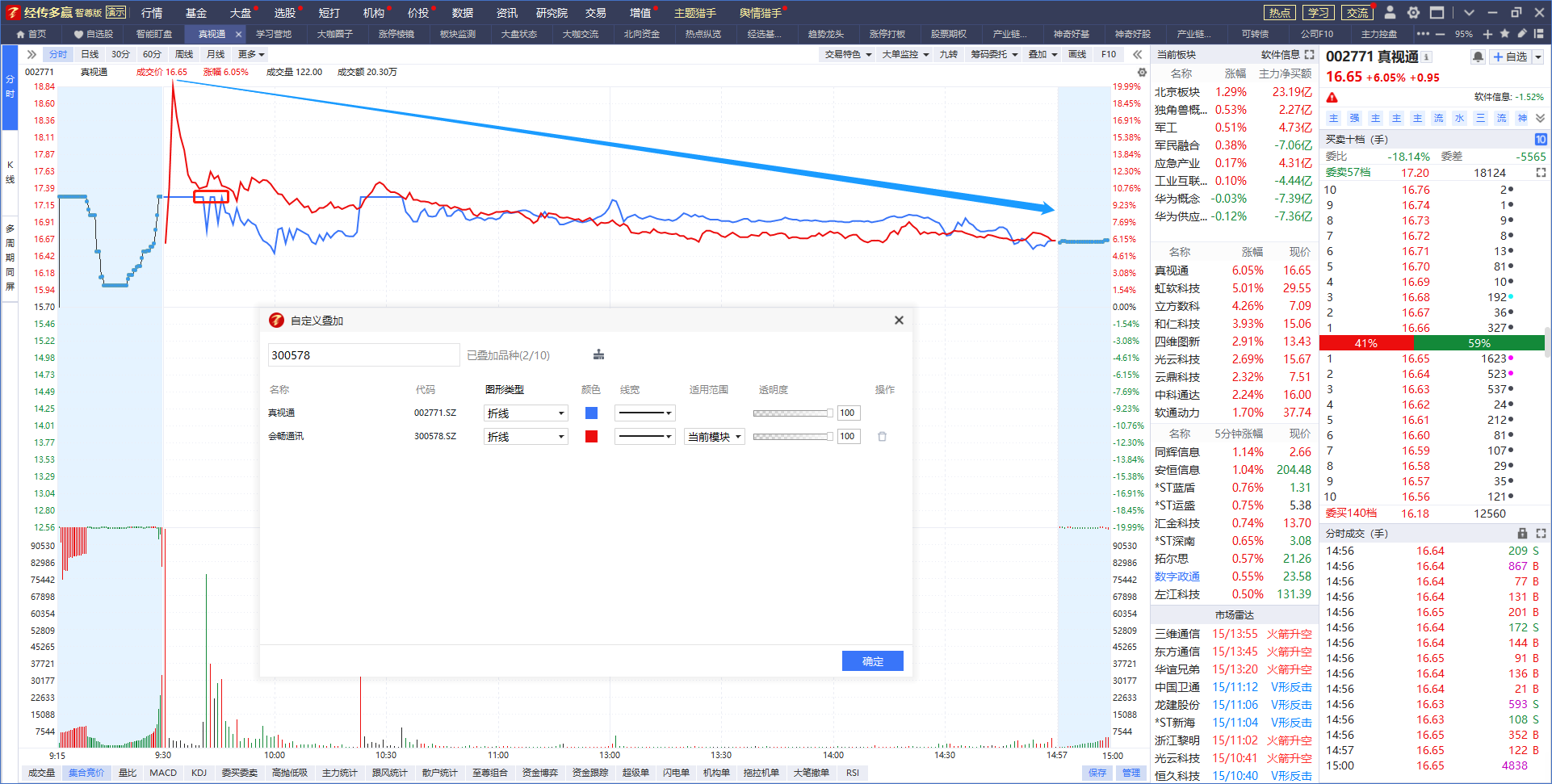The image size is (1552, 784).
Task: Expand the indicator tags with double-down chevron
Action: (1541, 118)
